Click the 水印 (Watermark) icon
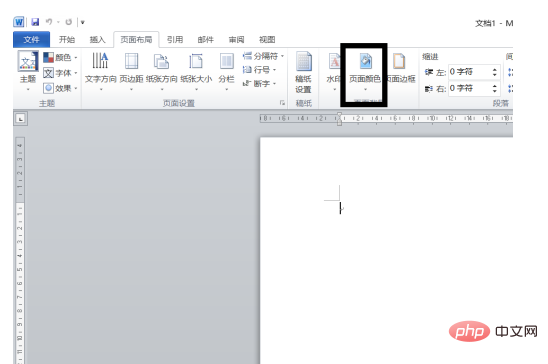Viewport: 548px width, 364px height. pyautogui.click(x=334, y=61)
